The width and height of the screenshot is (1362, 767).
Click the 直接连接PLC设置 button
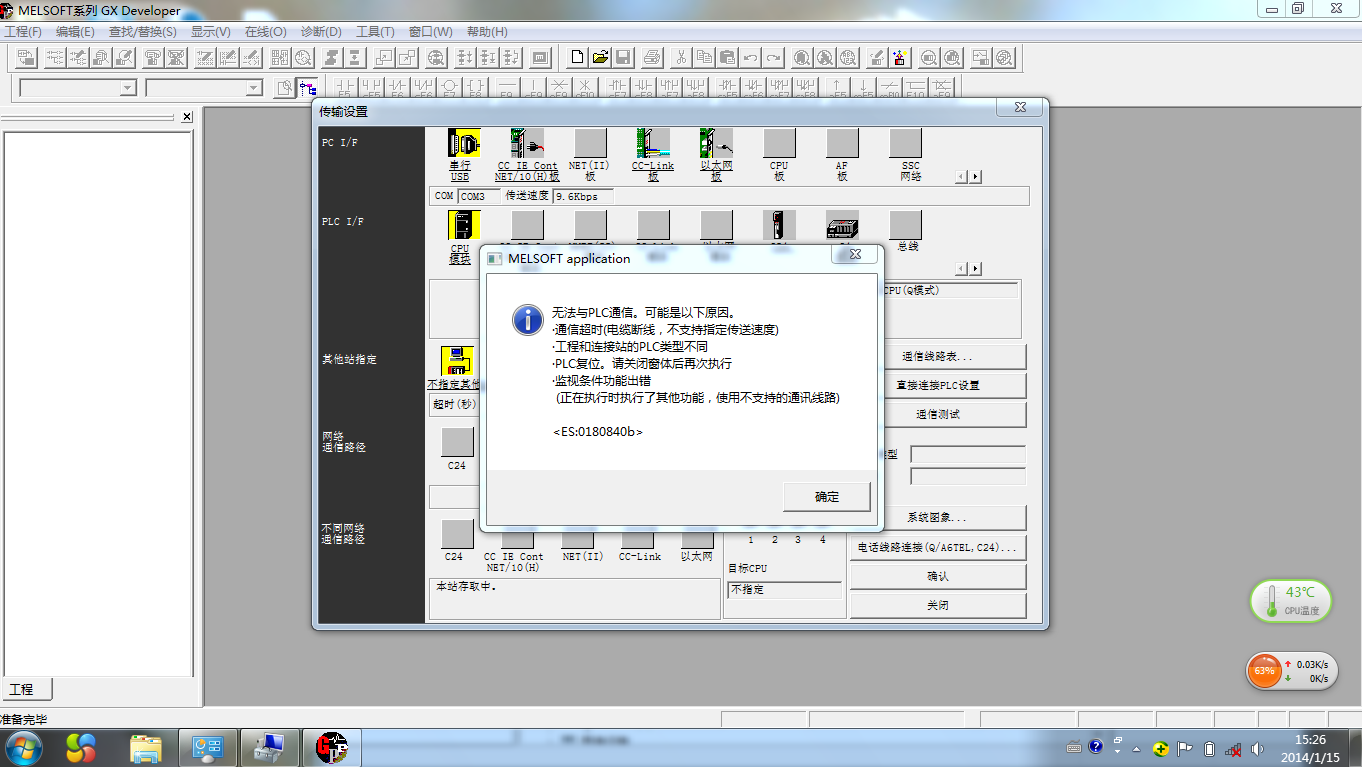937,385
